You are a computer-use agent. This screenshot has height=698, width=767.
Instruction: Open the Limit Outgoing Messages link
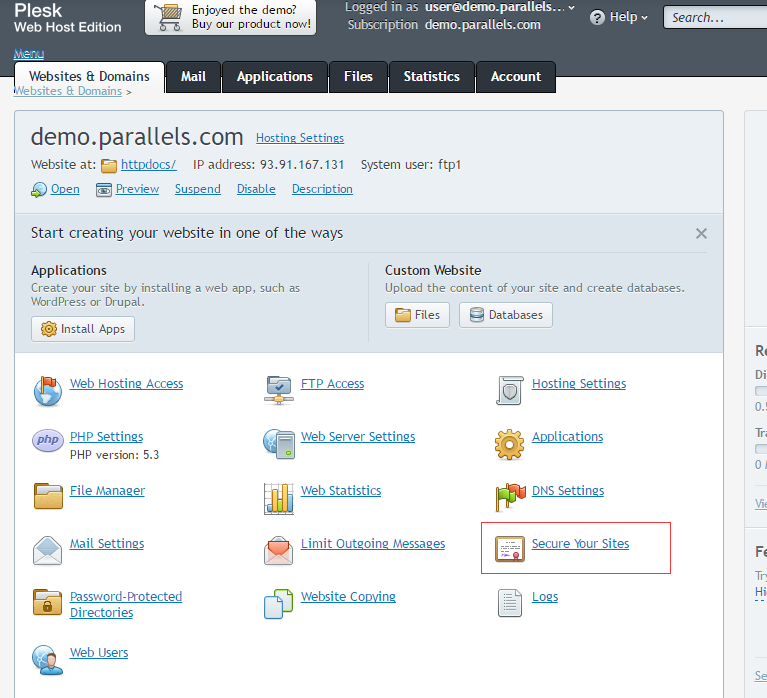point(373,544)
